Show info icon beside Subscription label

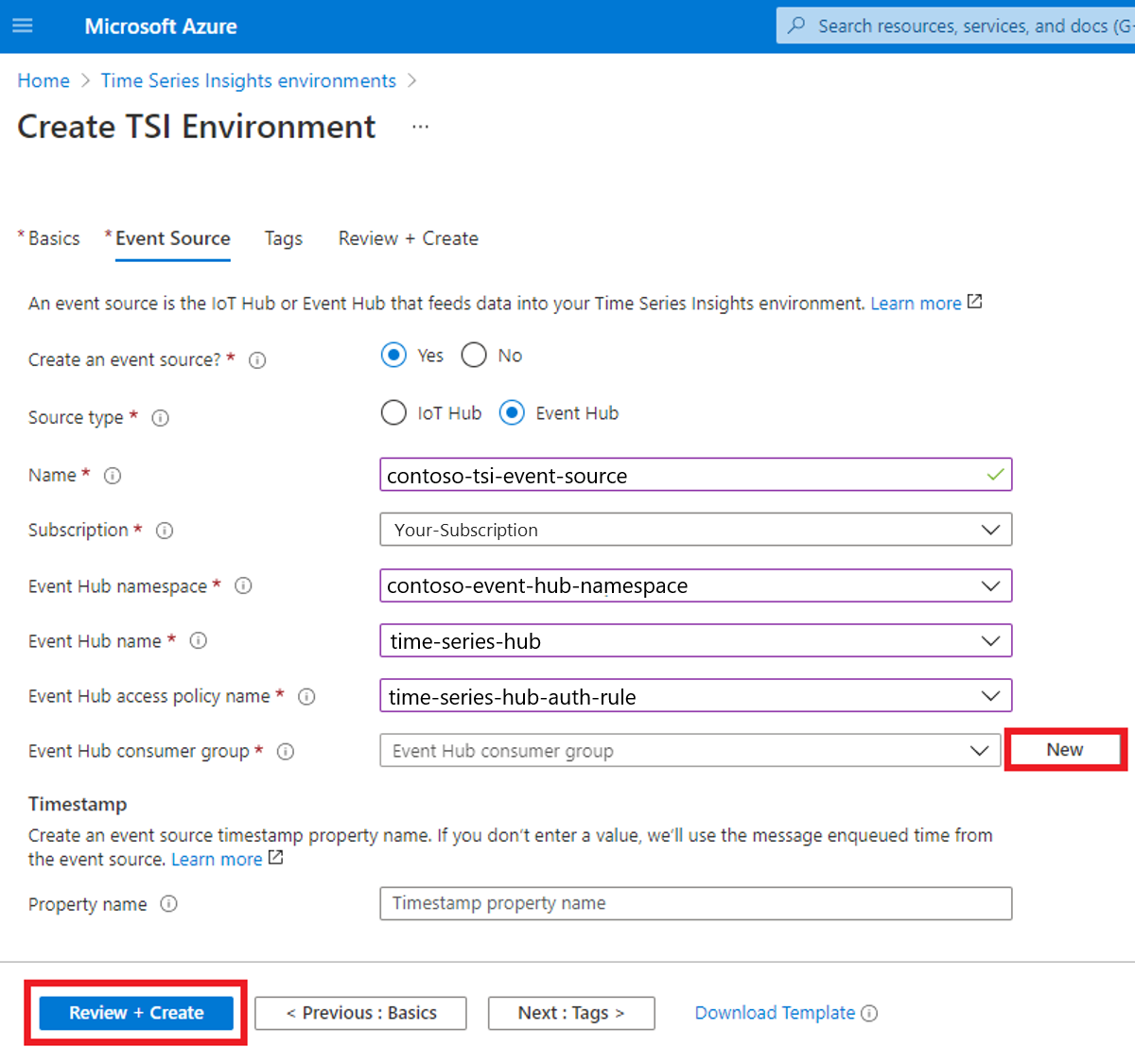[x=165, y=531]
